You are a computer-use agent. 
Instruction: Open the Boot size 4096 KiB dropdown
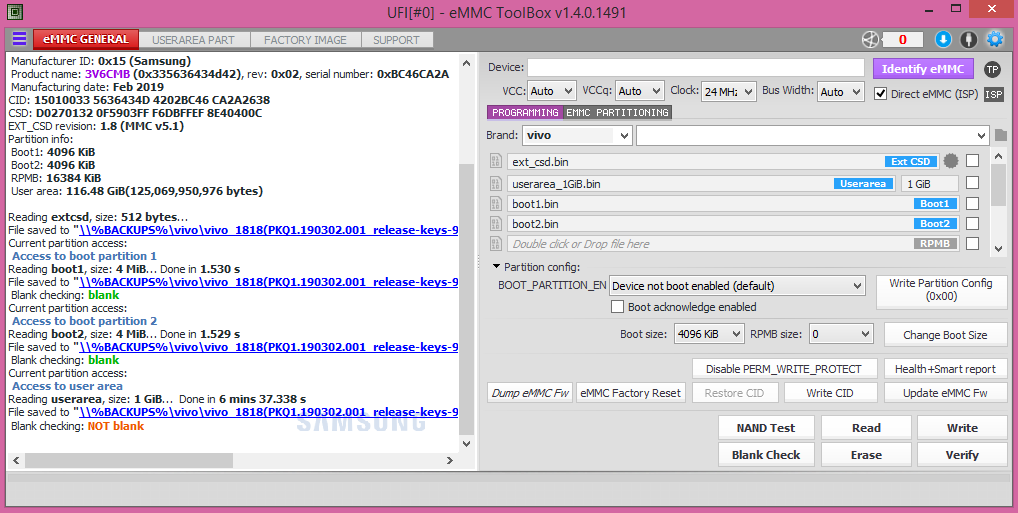[709, 334]
